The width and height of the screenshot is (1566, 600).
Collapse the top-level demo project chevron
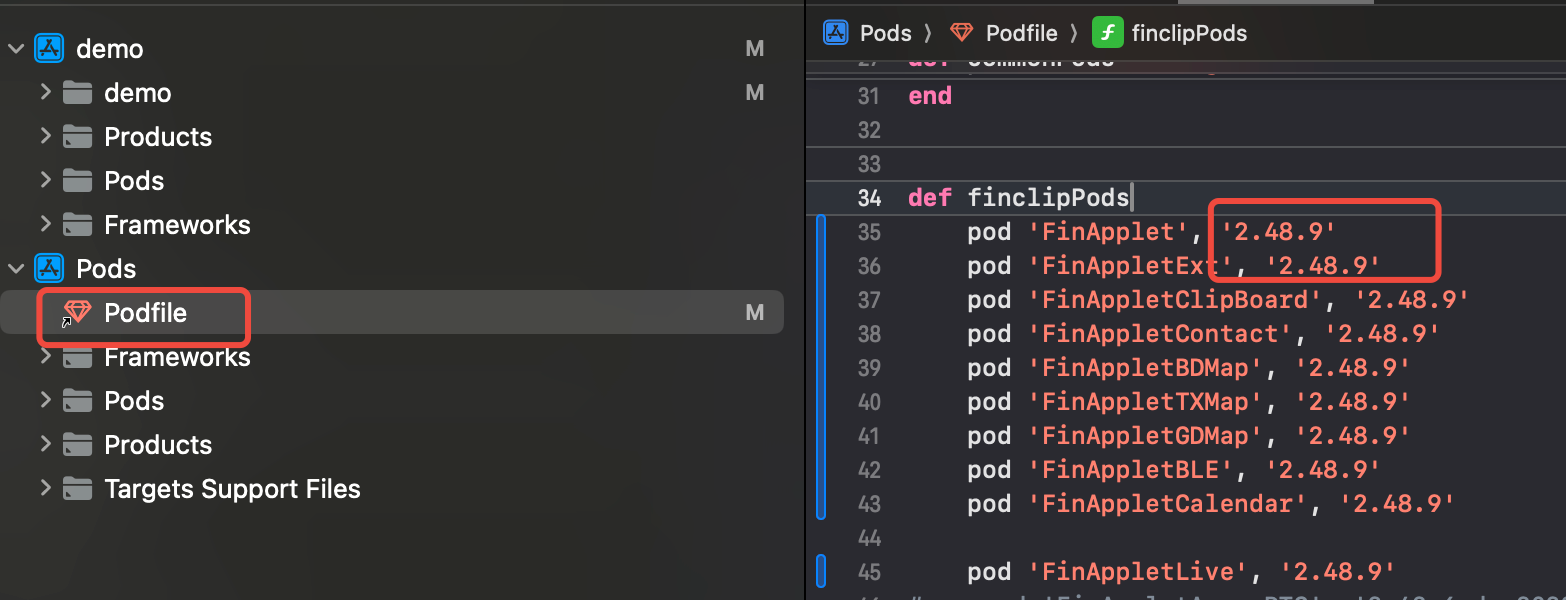pyautogui.click(x=16, y=49)
